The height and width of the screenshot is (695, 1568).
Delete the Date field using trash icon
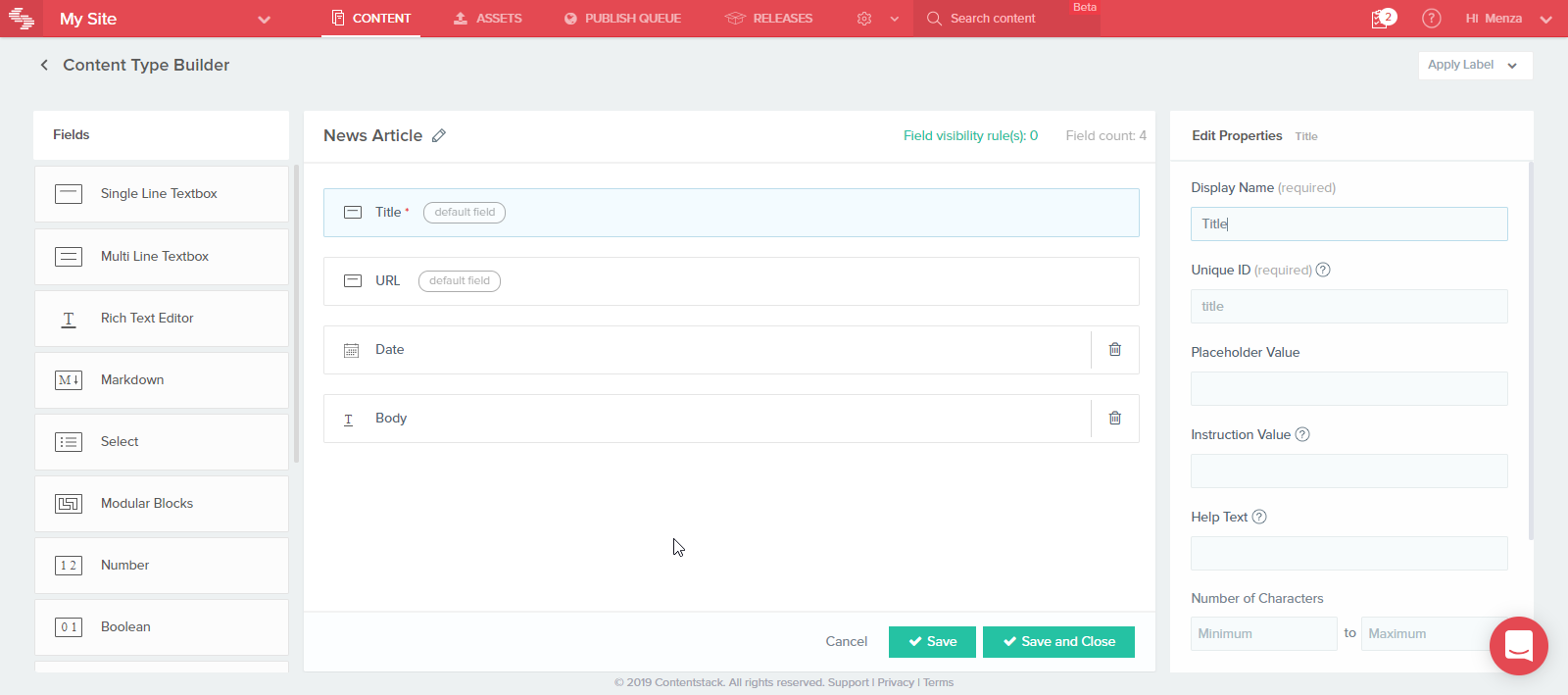(x=1114, y=350)
